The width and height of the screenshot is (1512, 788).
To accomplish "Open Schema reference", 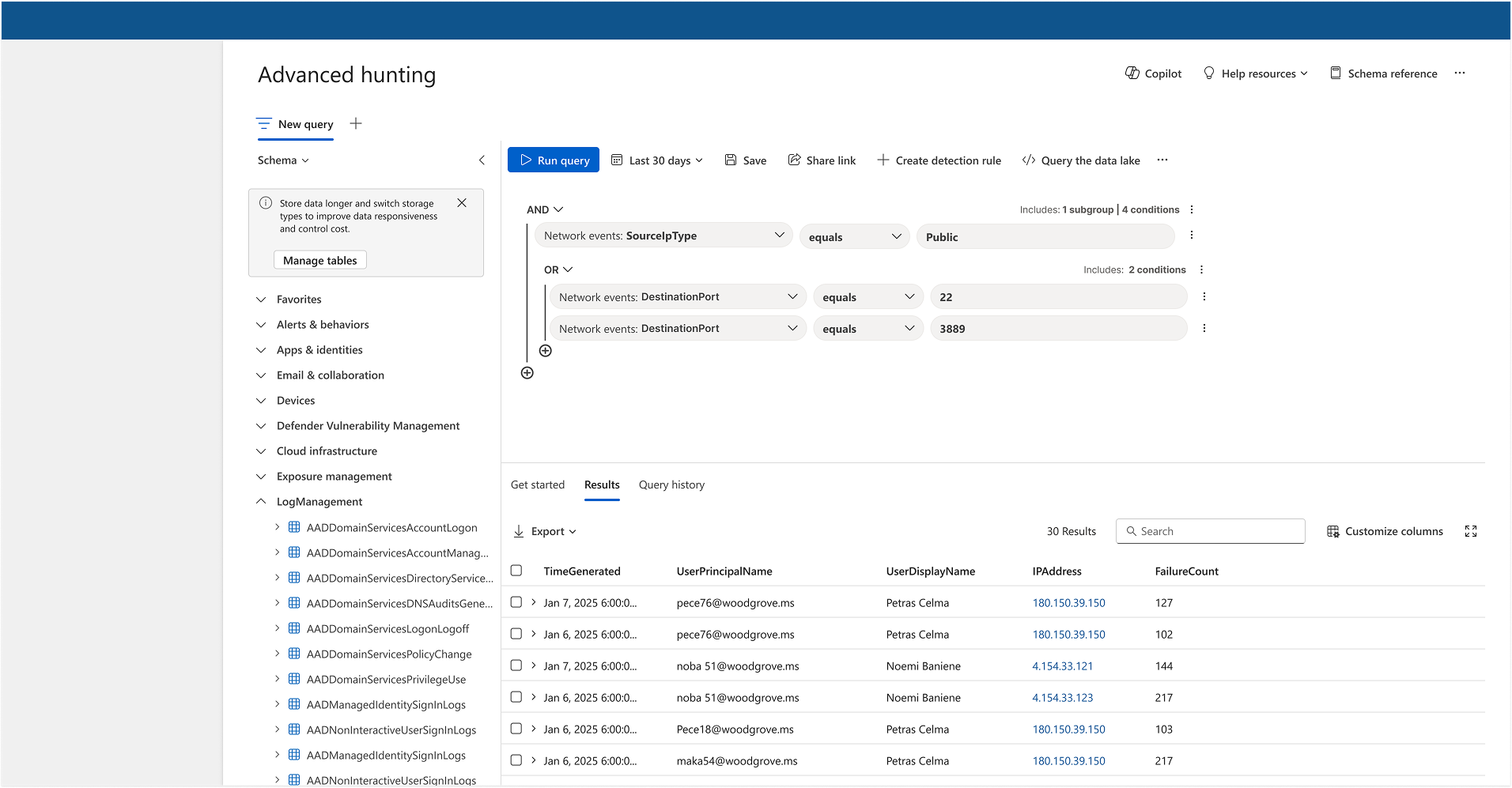I will point(1384,74).
